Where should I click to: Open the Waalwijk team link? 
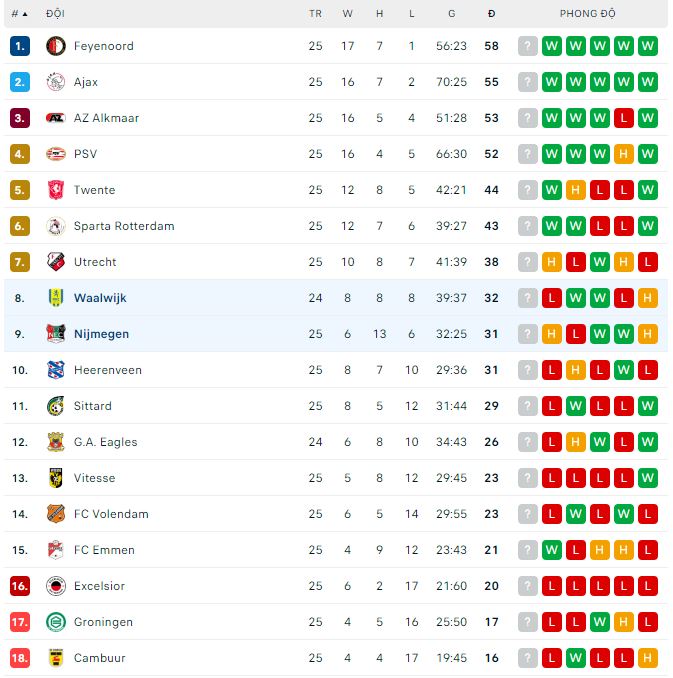click(100, 298)
